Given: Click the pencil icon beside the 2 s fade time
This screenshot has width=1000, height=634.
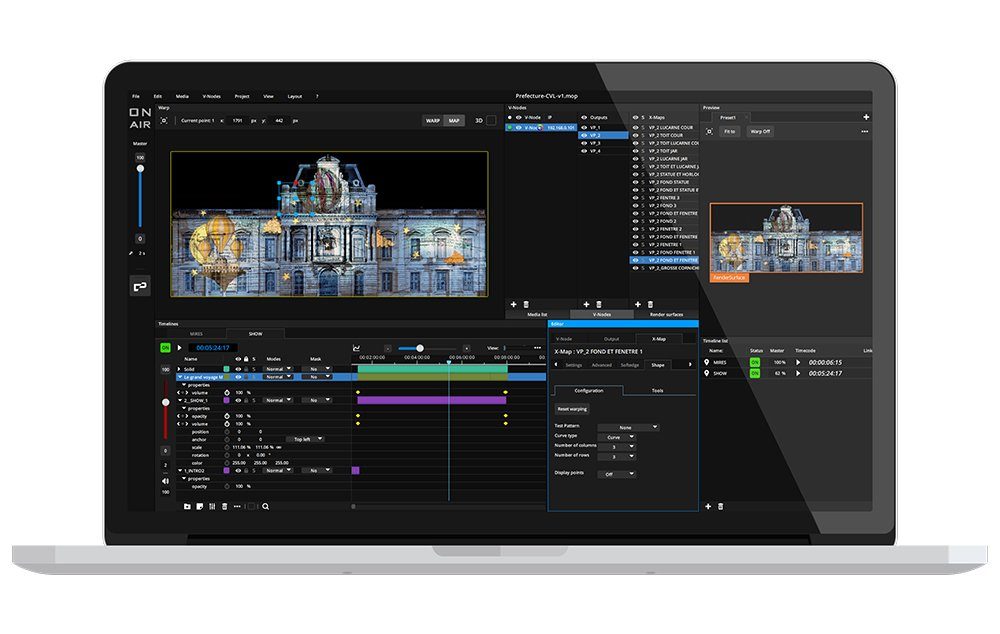Looking at the screenshot, I should click(131, 253).
